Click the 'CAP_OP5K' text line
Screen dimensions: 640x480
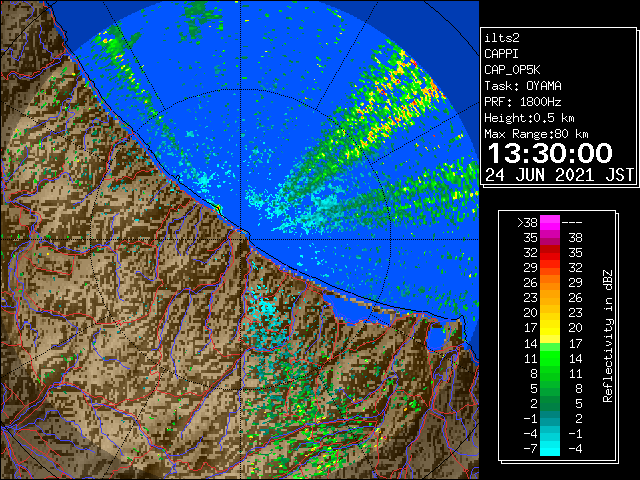(x=512, y=70)
